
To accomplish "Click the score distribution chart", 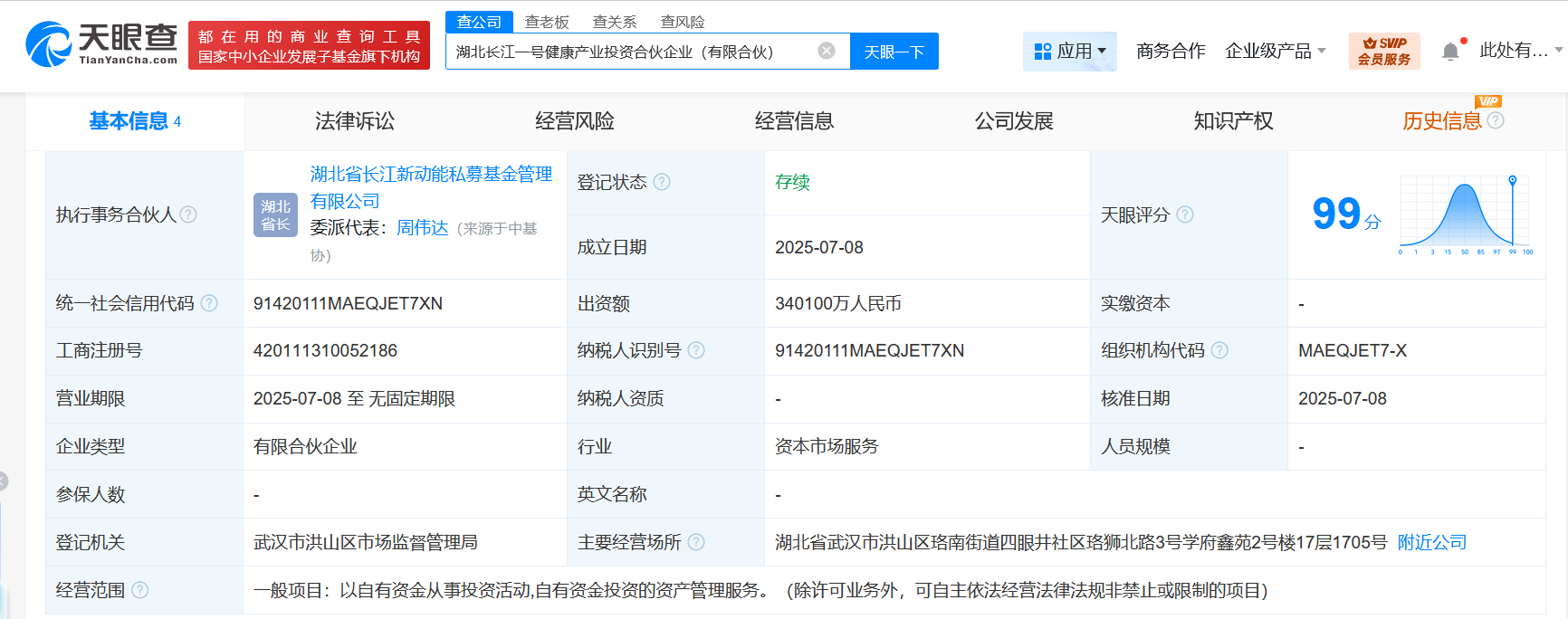I will coord(1465,214).
